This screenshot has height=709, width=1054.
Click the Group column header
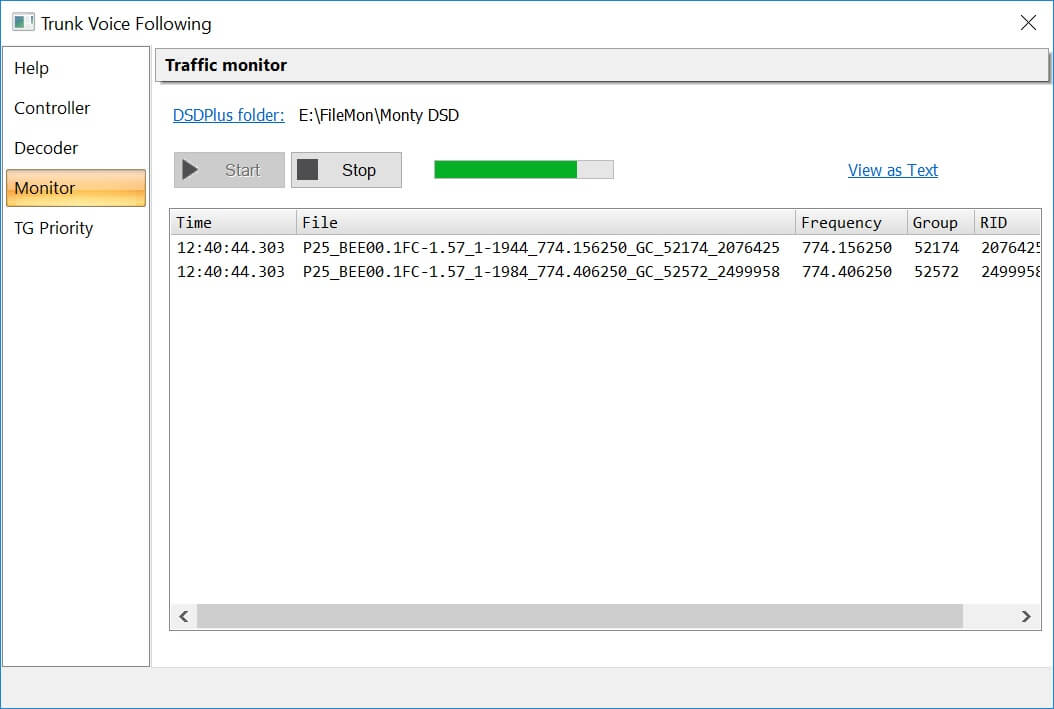938,222
